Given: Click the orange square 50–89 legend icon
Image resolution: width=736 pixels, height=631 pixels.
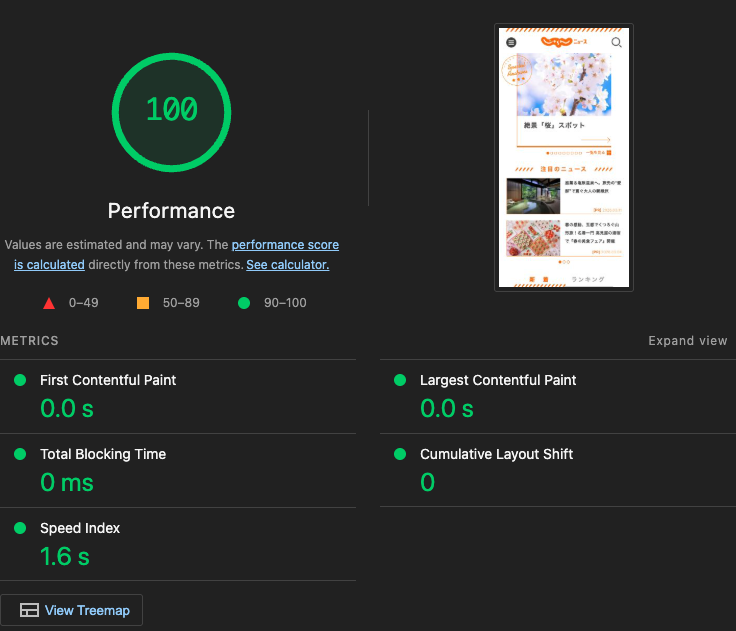Looking at the screenshot, I should pos(143,303).
